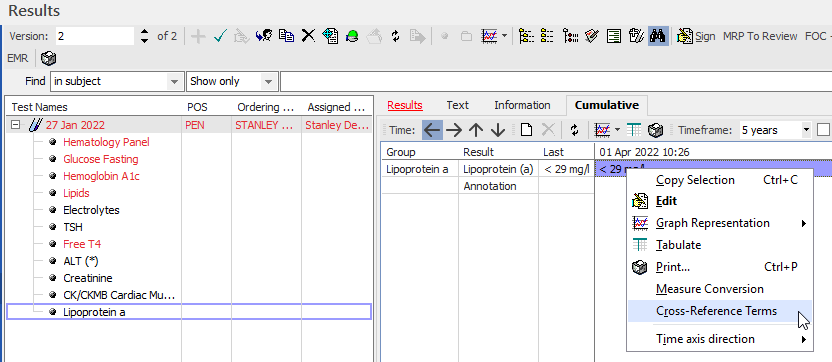832x362 pixels.
Task: Click the Version number input field
Action: (94, 36)
